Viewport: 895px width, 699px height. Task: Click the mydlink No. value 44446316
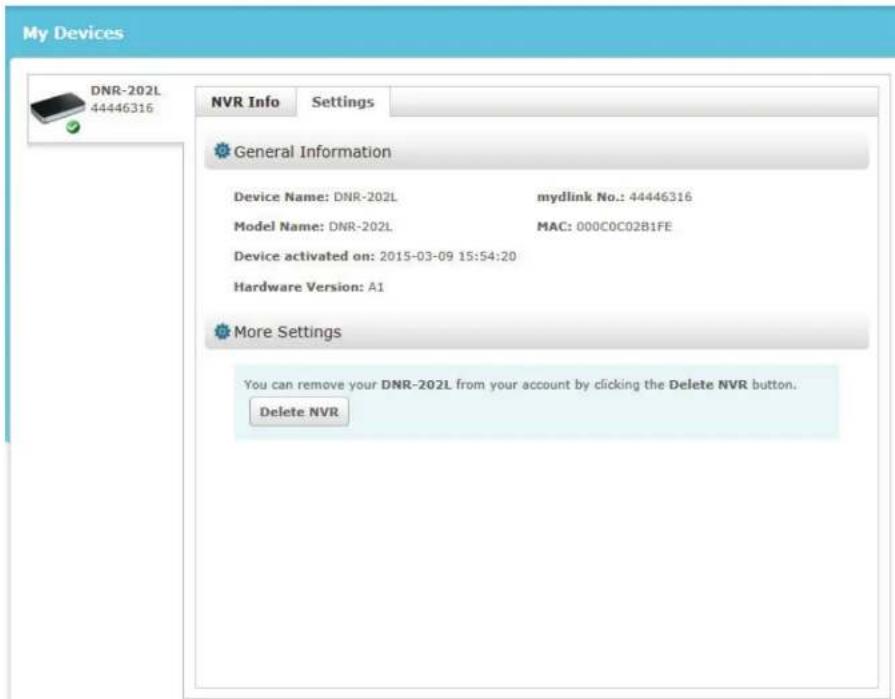(x=660, y=197)
